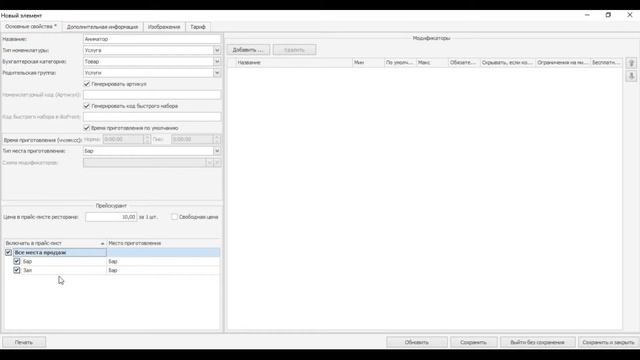640x360 pixels.
Task: Sort by Включать в прайс-лист column header
Action: tap(55, 243)
